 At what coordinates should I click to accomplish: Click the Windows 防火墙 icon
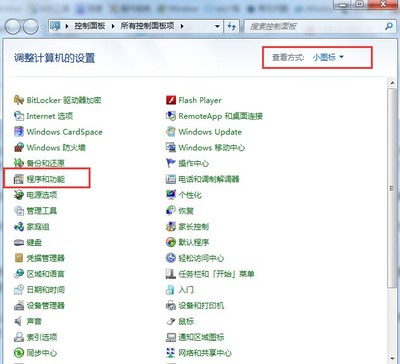[19, 147]
